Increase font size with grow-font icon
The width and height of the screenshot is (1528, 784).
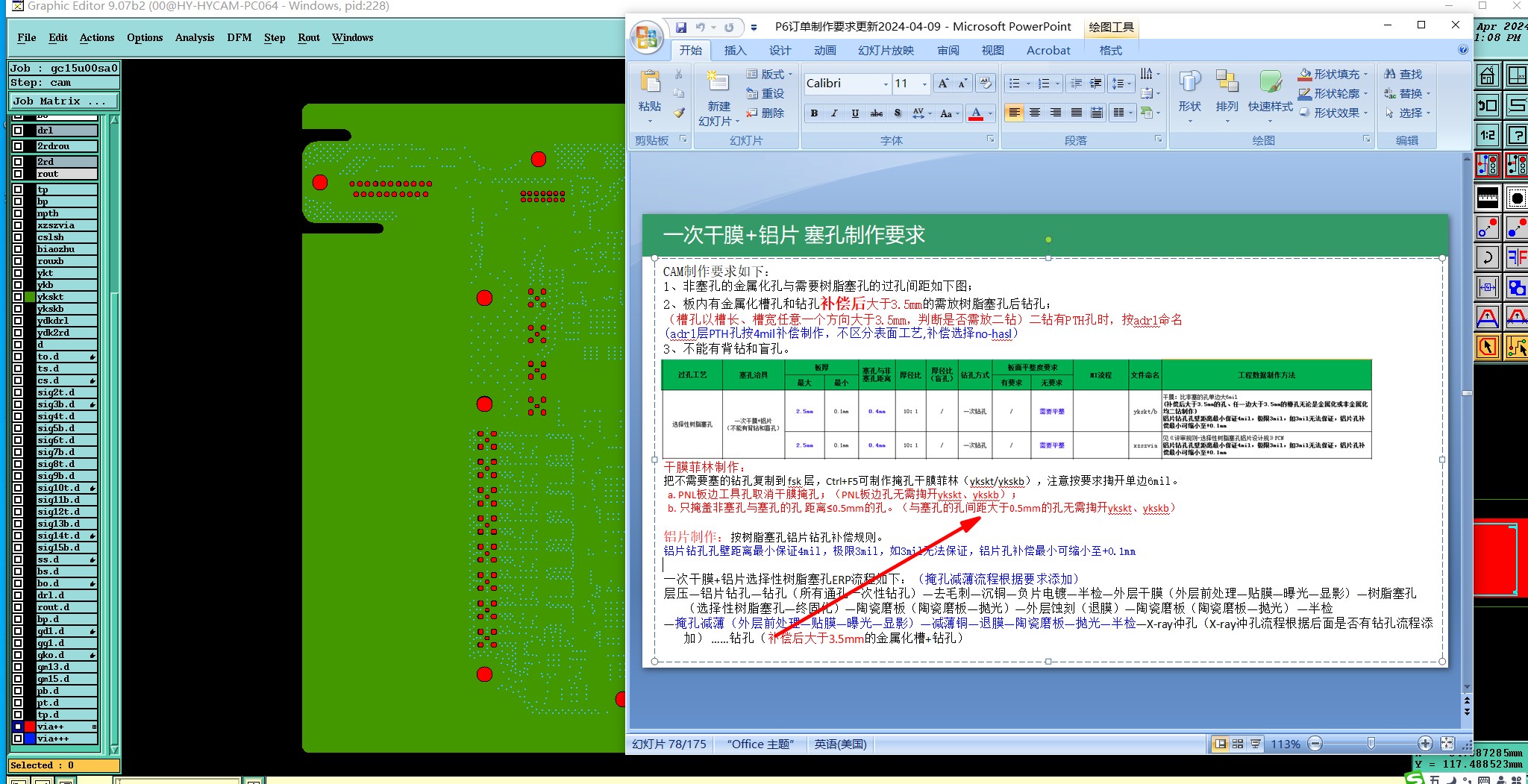point(943,84)
